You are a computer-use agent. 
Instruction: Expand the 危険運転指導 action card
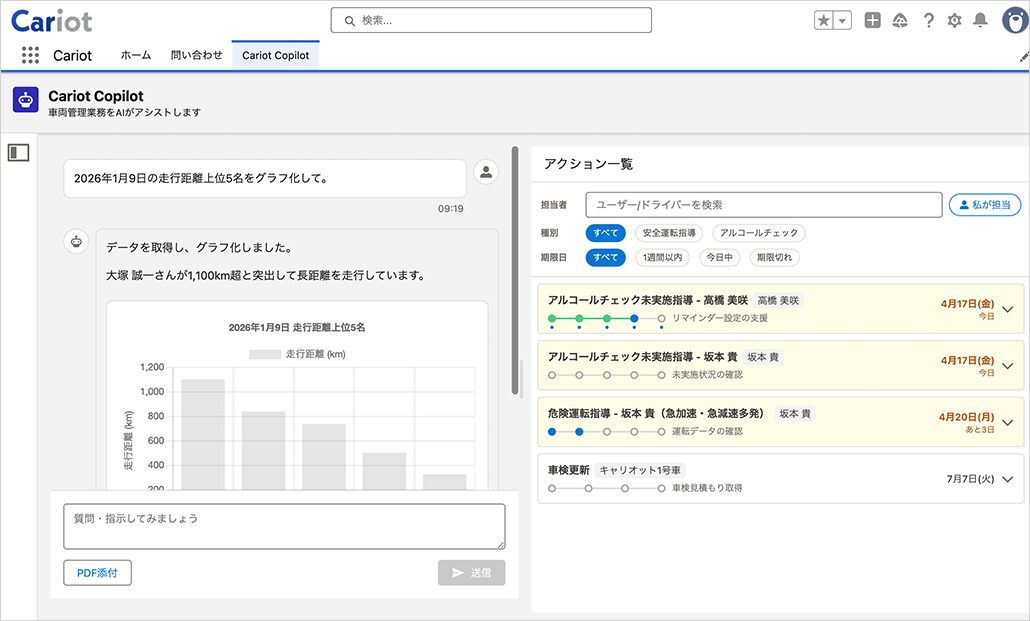click(1008, 422)
